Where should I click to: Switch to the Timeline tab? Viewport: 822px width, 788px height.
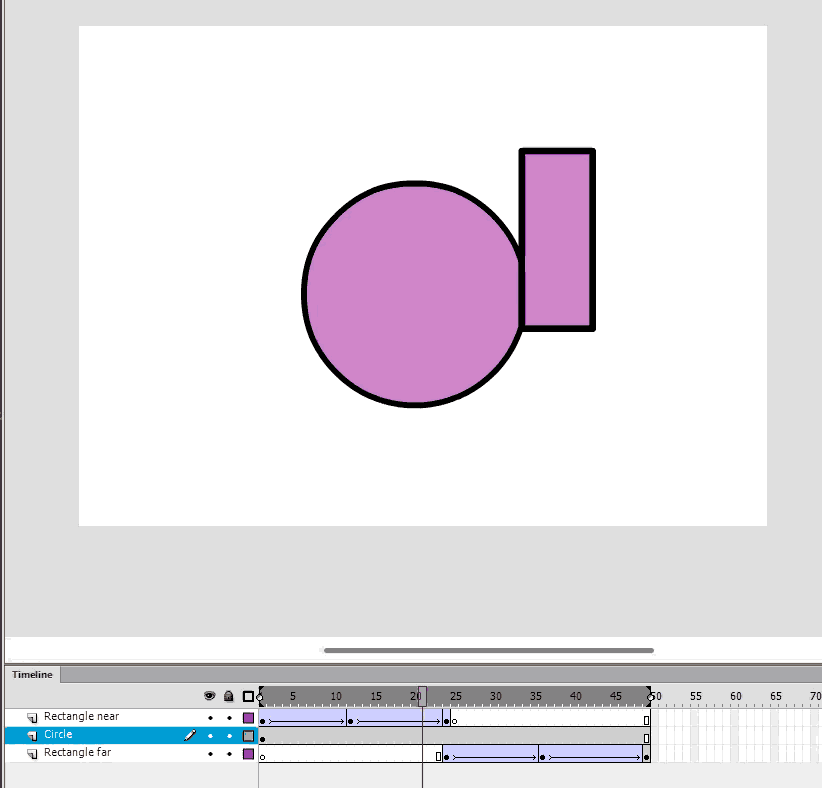pos(32,675)
